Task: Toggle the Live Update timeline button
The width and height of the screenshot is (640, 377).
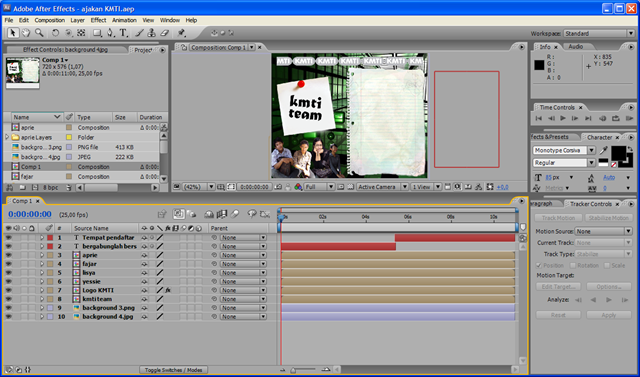Action: 178,214
